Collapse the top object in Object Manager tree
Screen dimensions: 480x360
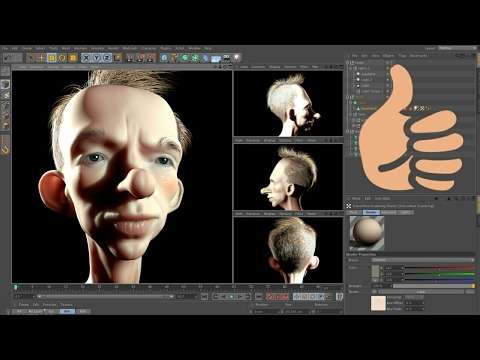[348, 62]
